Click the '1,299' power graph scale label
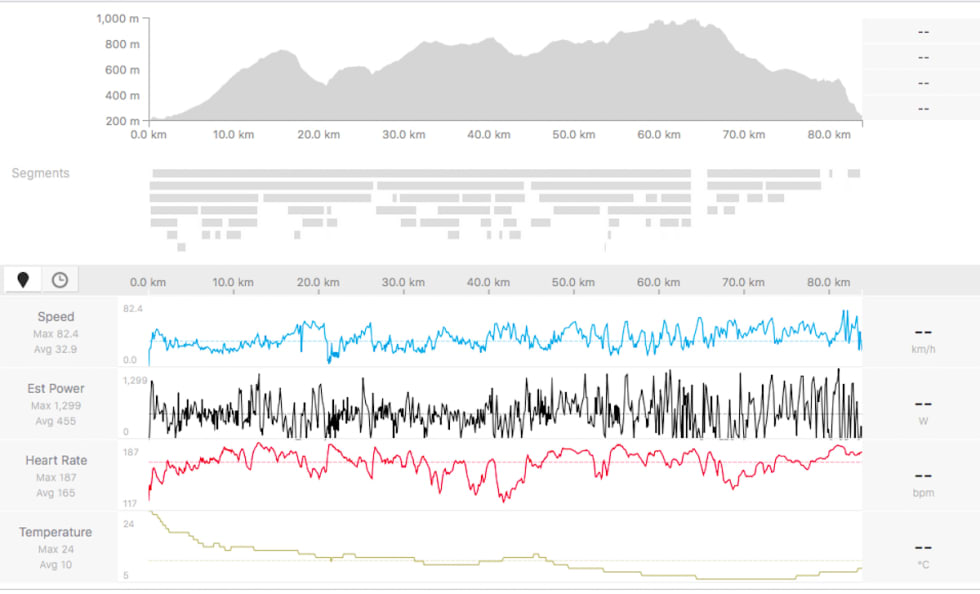The height and width of the screenshot is (594, 980). [135, 381]
